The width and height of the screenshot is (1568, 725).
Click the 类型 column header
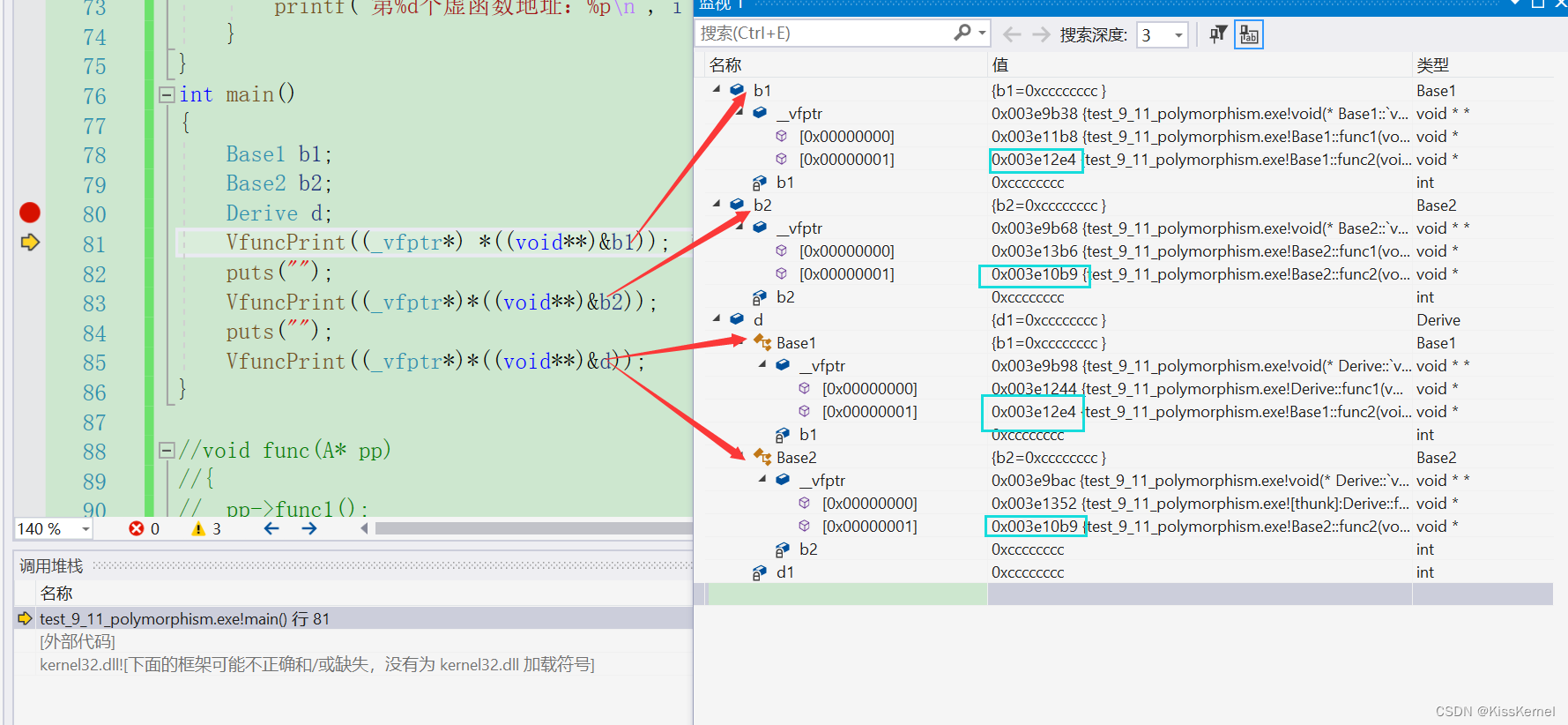coord(1432,65)
